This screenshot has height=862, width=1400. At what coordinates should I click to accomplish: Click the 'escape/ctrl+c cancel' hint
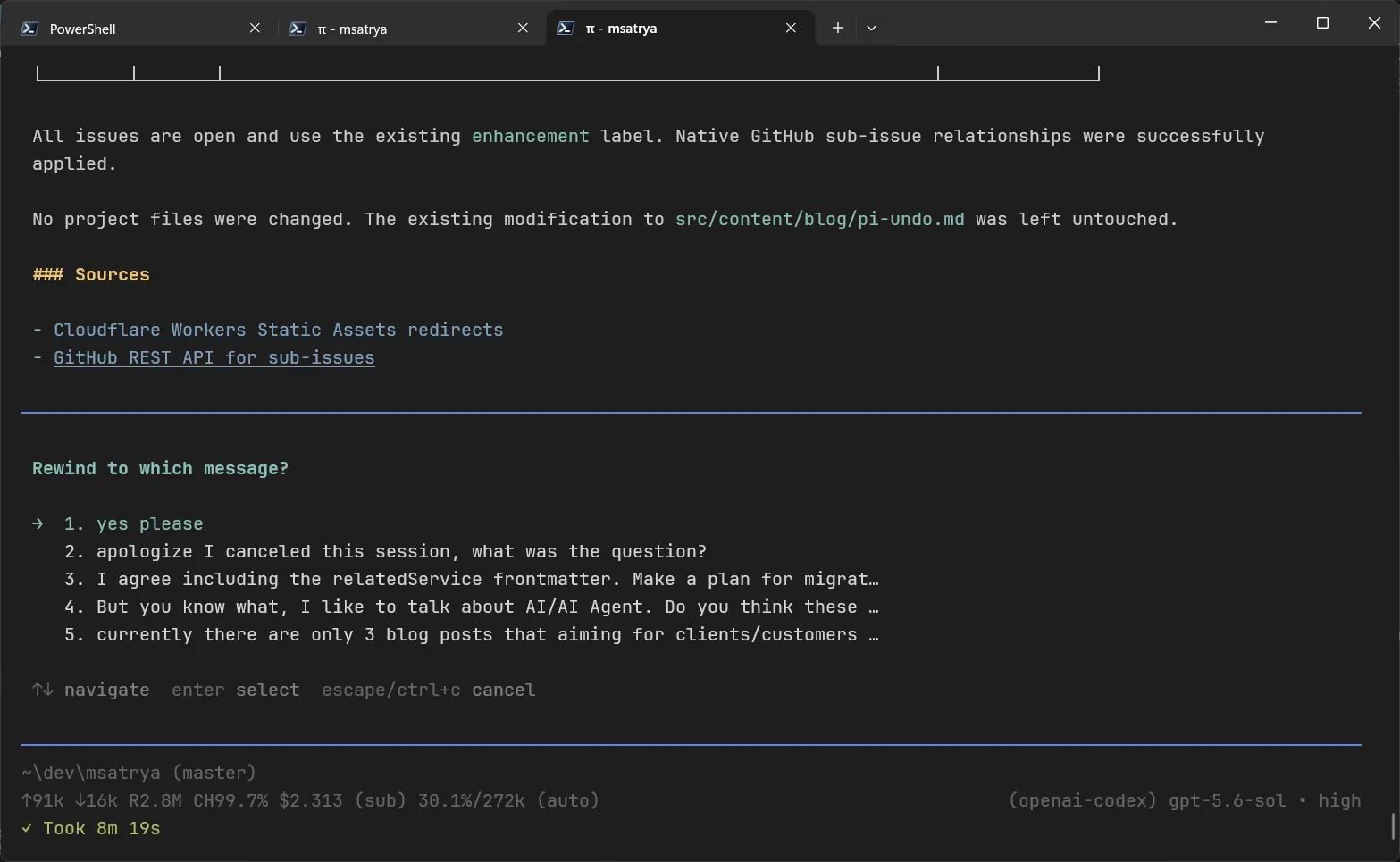click(428, 690)
